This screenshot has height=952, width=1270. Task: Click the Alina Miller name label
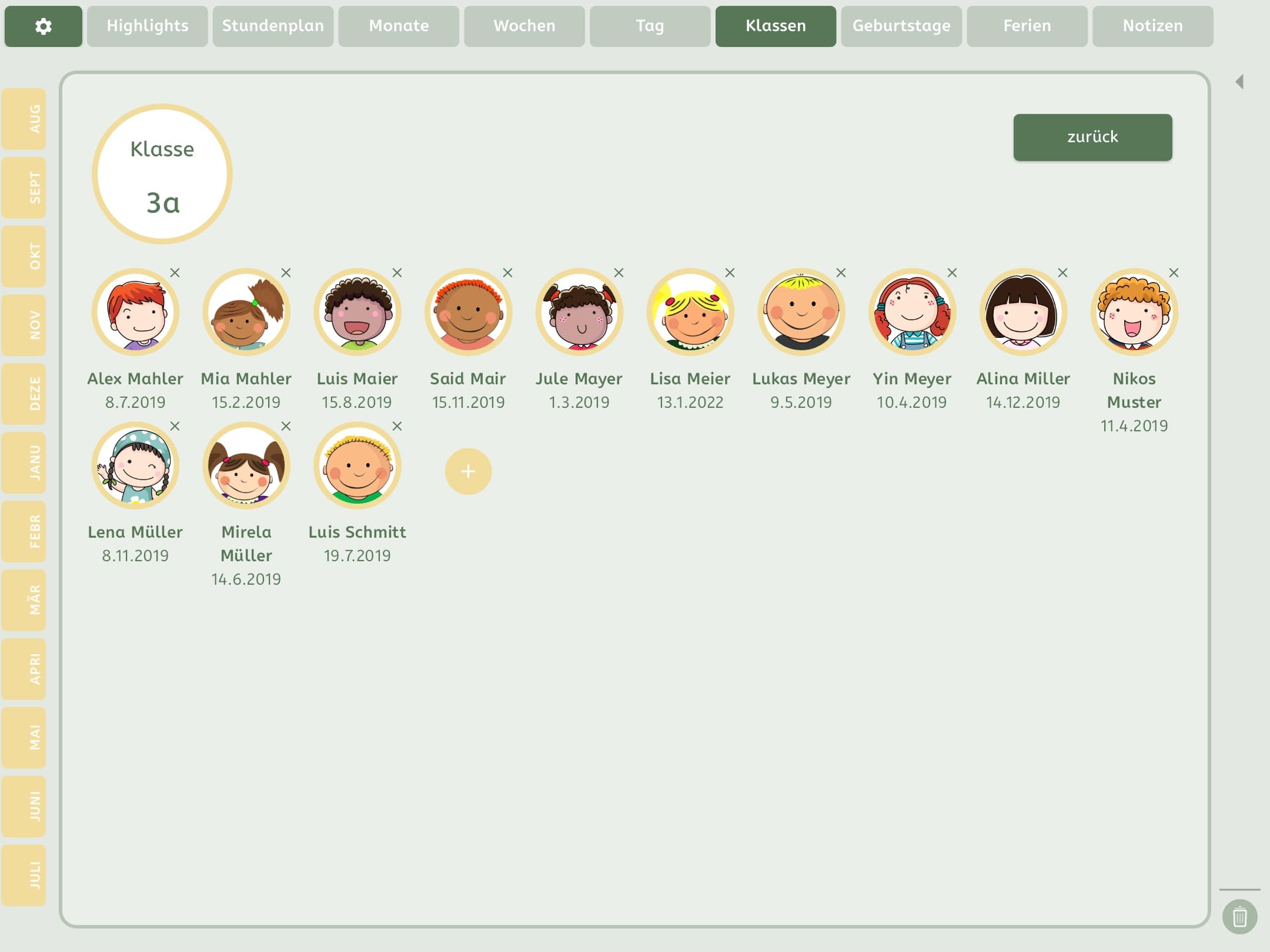[1023, 378]
